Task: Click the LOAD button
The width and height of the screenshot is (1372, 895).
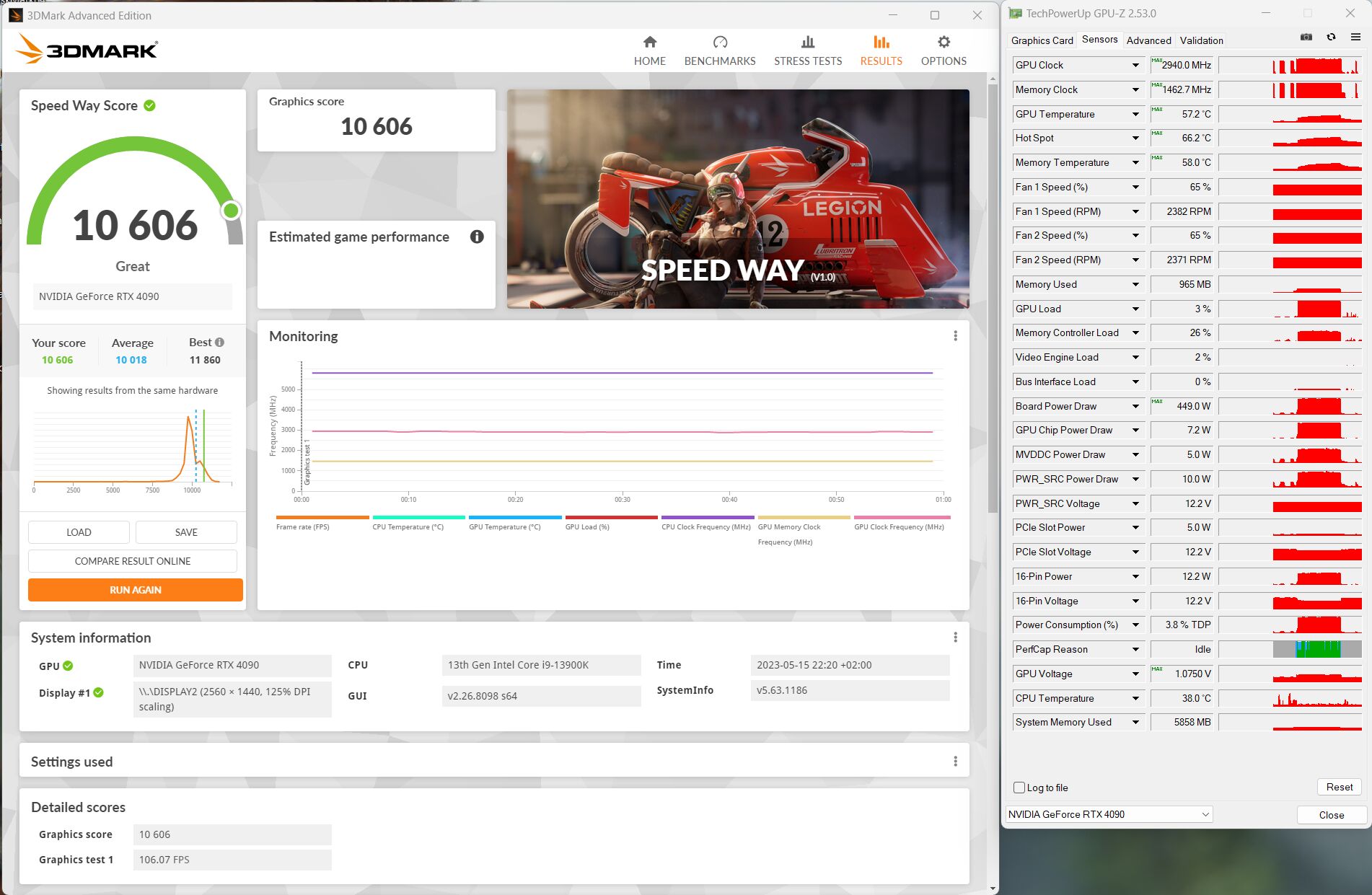Action: click(x=79, y=532)
